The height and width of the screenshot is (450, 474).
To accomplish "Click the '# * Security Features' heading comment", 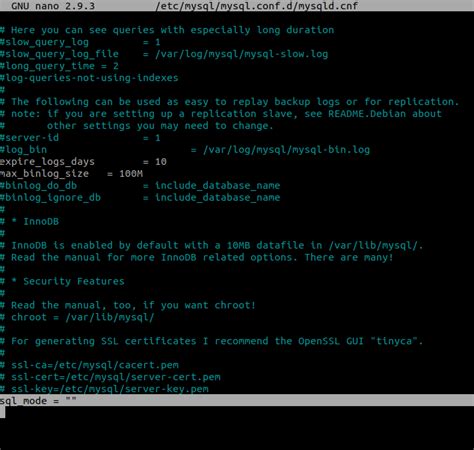I will click(62, 281).
